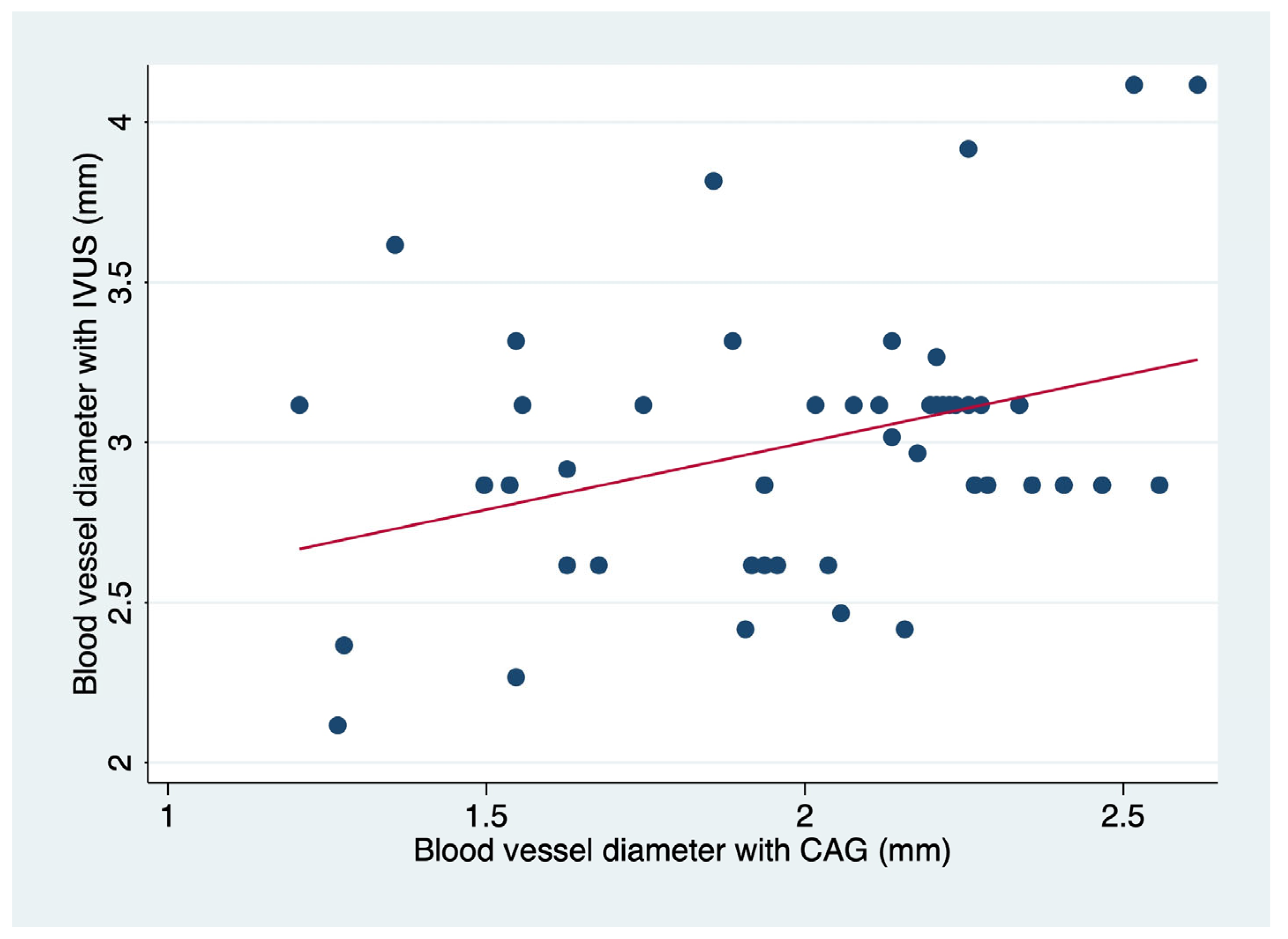Click x-axis tick label "1.5"
The image size is (1288, 939).
(486, 816)
